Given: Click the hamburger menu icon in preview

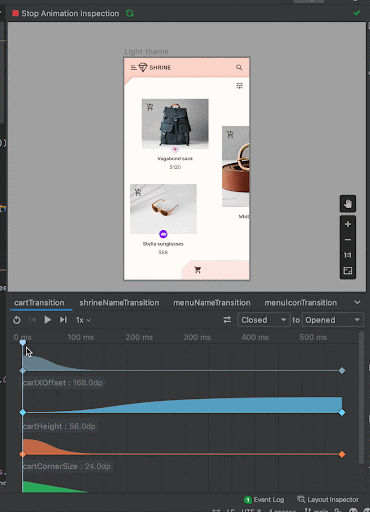Looking at the screenshot, I should point(133,68).
